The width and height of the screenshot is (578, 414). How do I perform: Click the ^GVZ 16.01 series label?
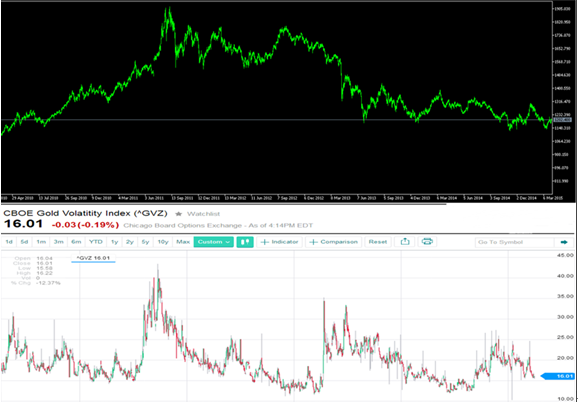coord(93,258)
